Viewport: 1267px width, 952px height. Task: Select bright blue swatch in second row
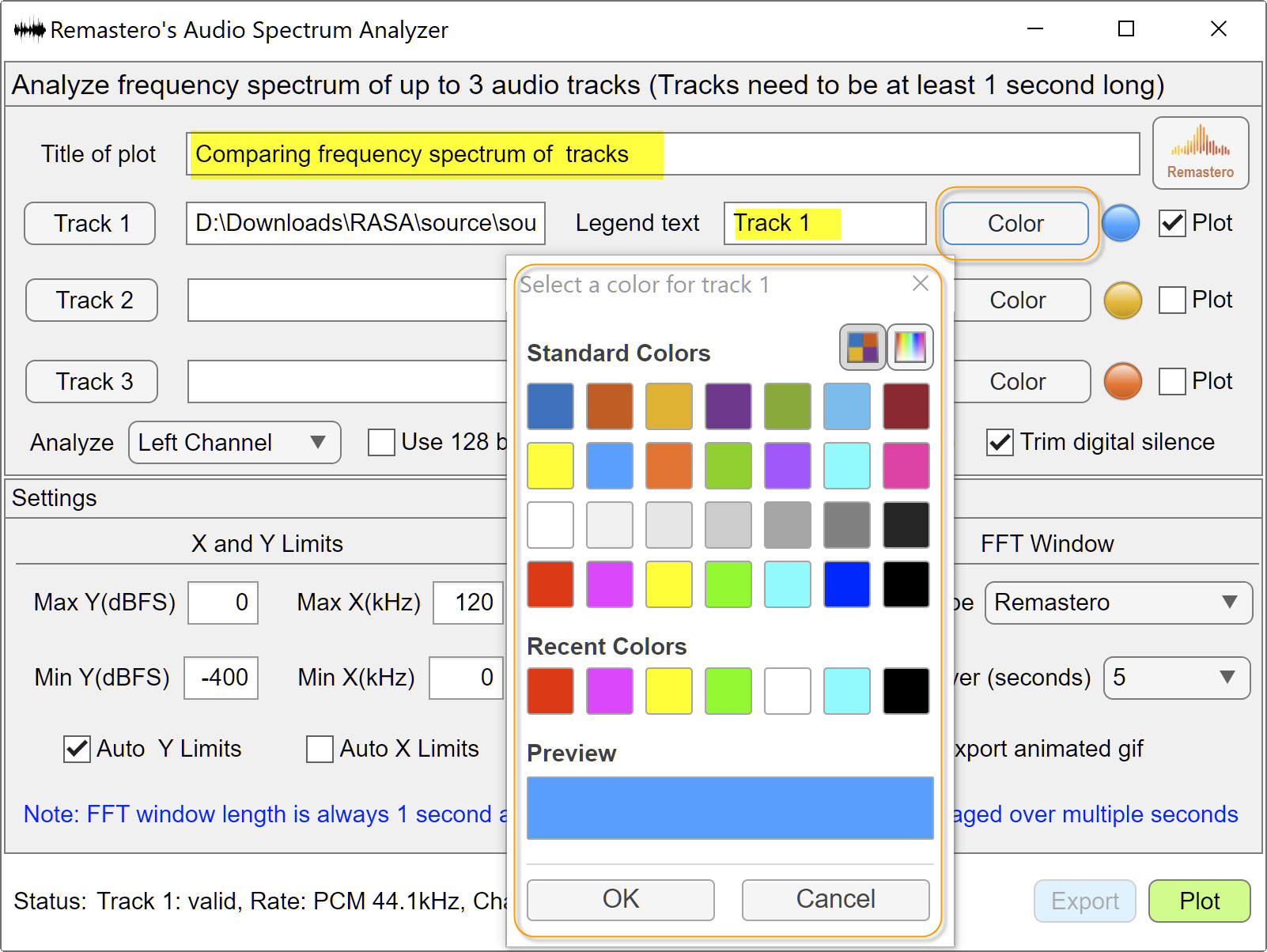click(610, 466)
